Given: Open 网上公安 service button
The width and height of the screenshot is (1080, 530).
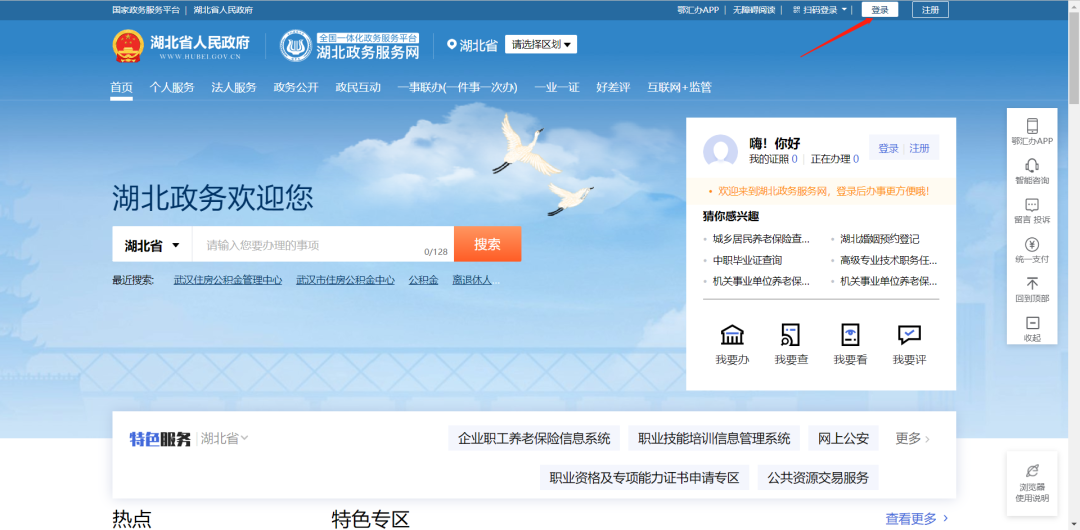Looking at the screenshot, I should pos(844,438).
